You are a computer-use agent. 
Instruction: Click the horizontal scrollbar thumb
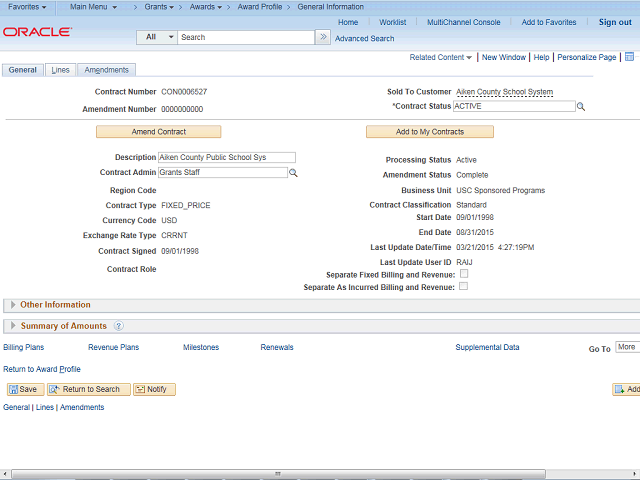pyautogui.click(x=278, y=473)
